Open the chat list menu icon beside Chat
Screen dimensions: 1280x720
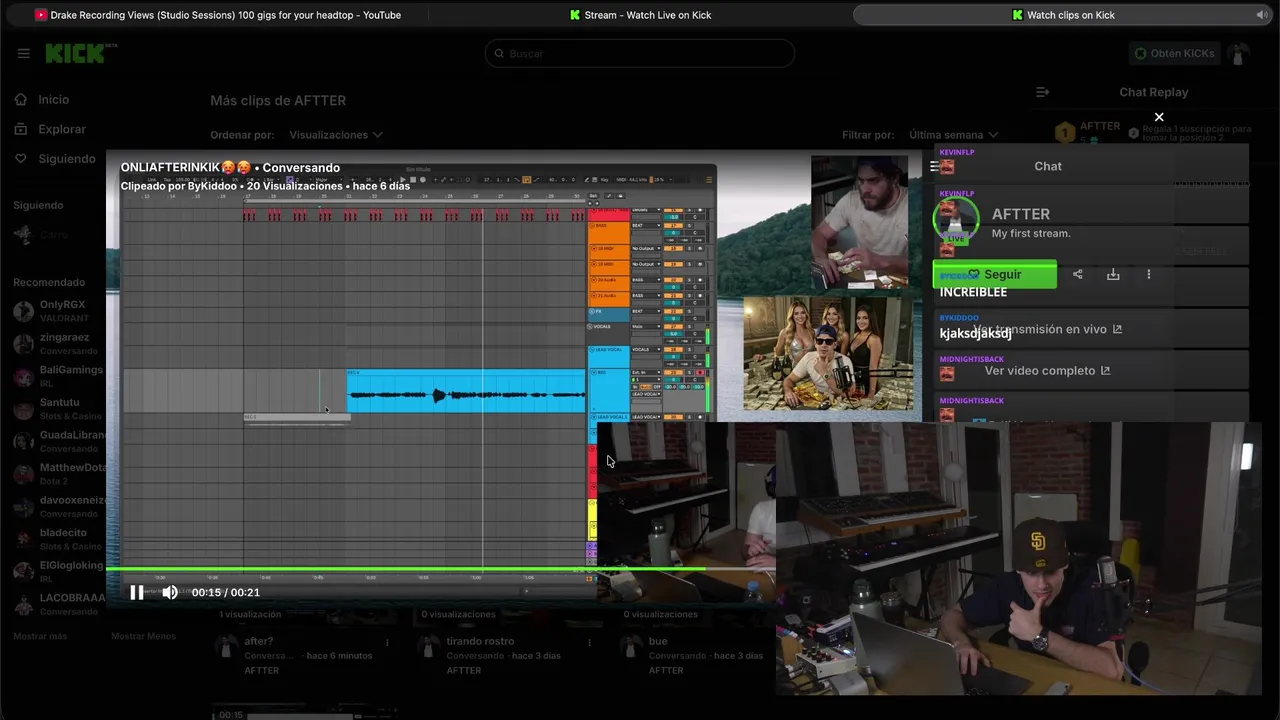935,166
